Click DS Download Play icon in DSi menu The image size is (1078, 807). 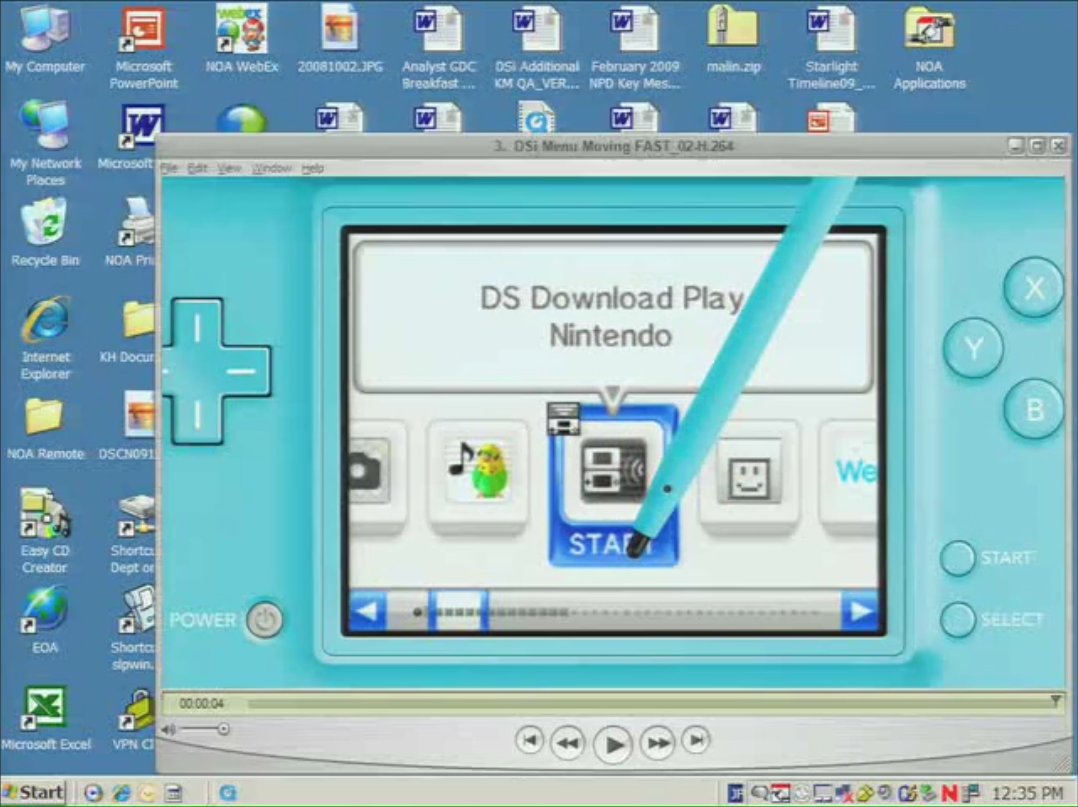(613, 472)
